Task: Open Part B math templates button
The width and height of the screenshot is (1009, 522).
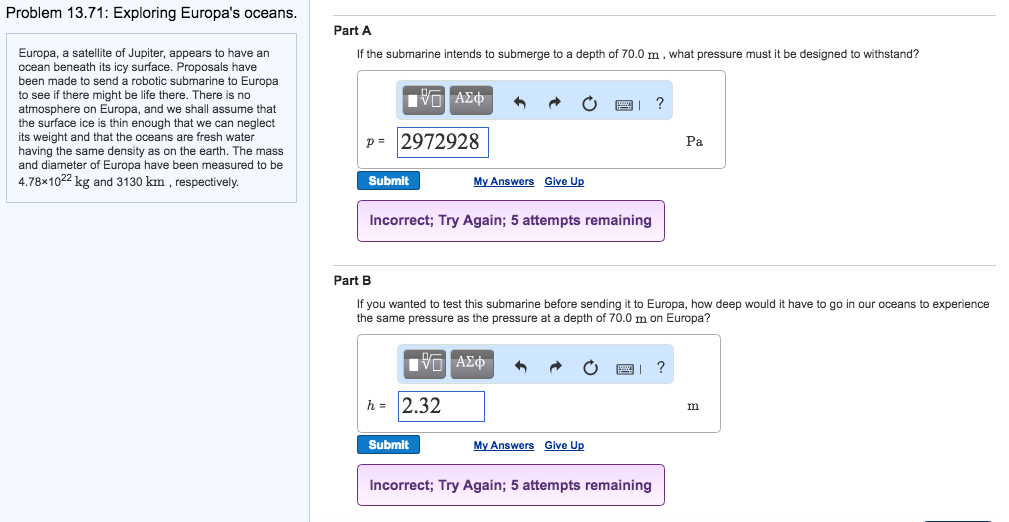Action: coord(424,364)
